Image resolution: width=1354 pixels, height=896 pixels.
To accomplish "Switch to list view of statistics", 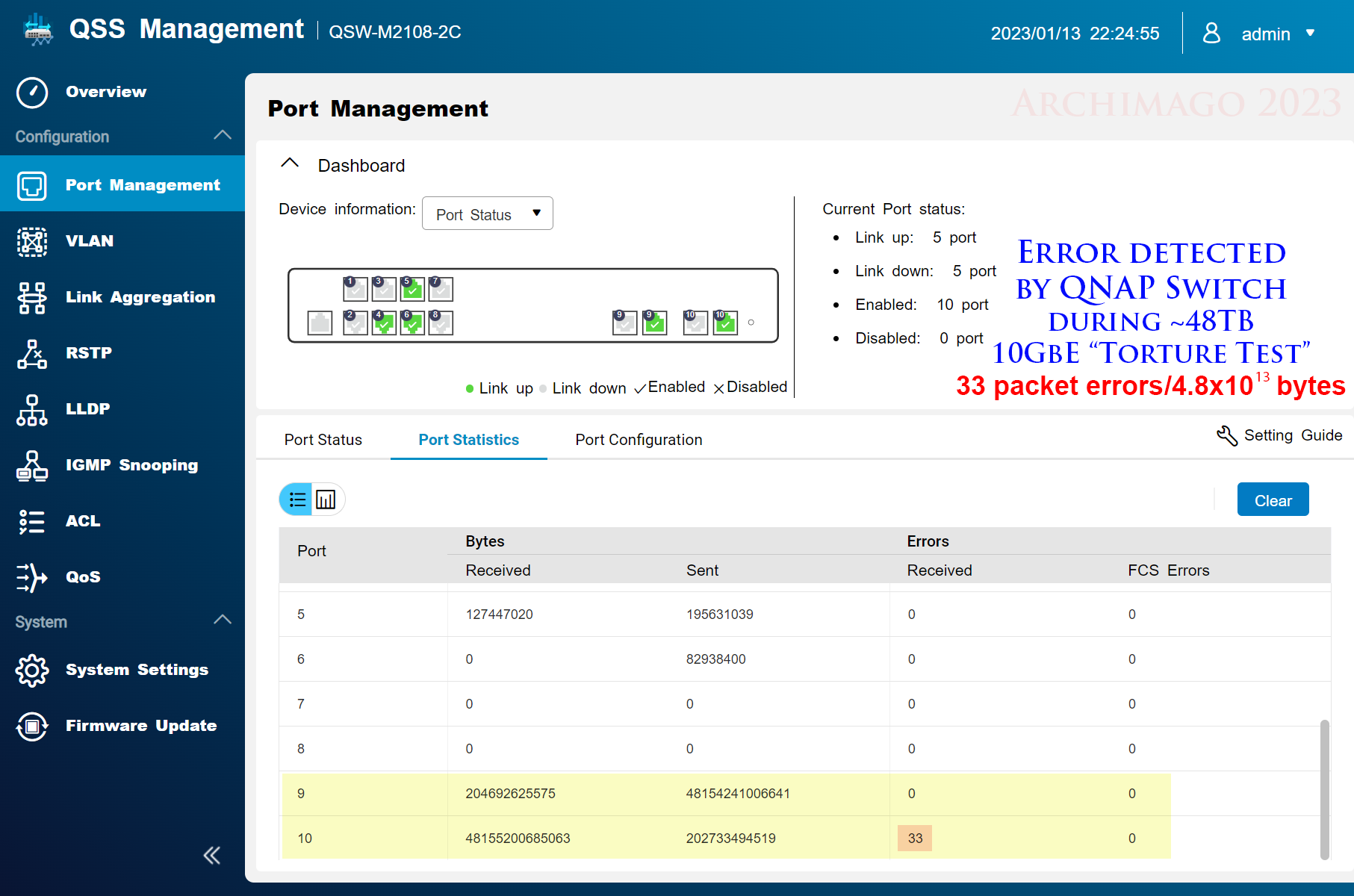I will 297,500.
